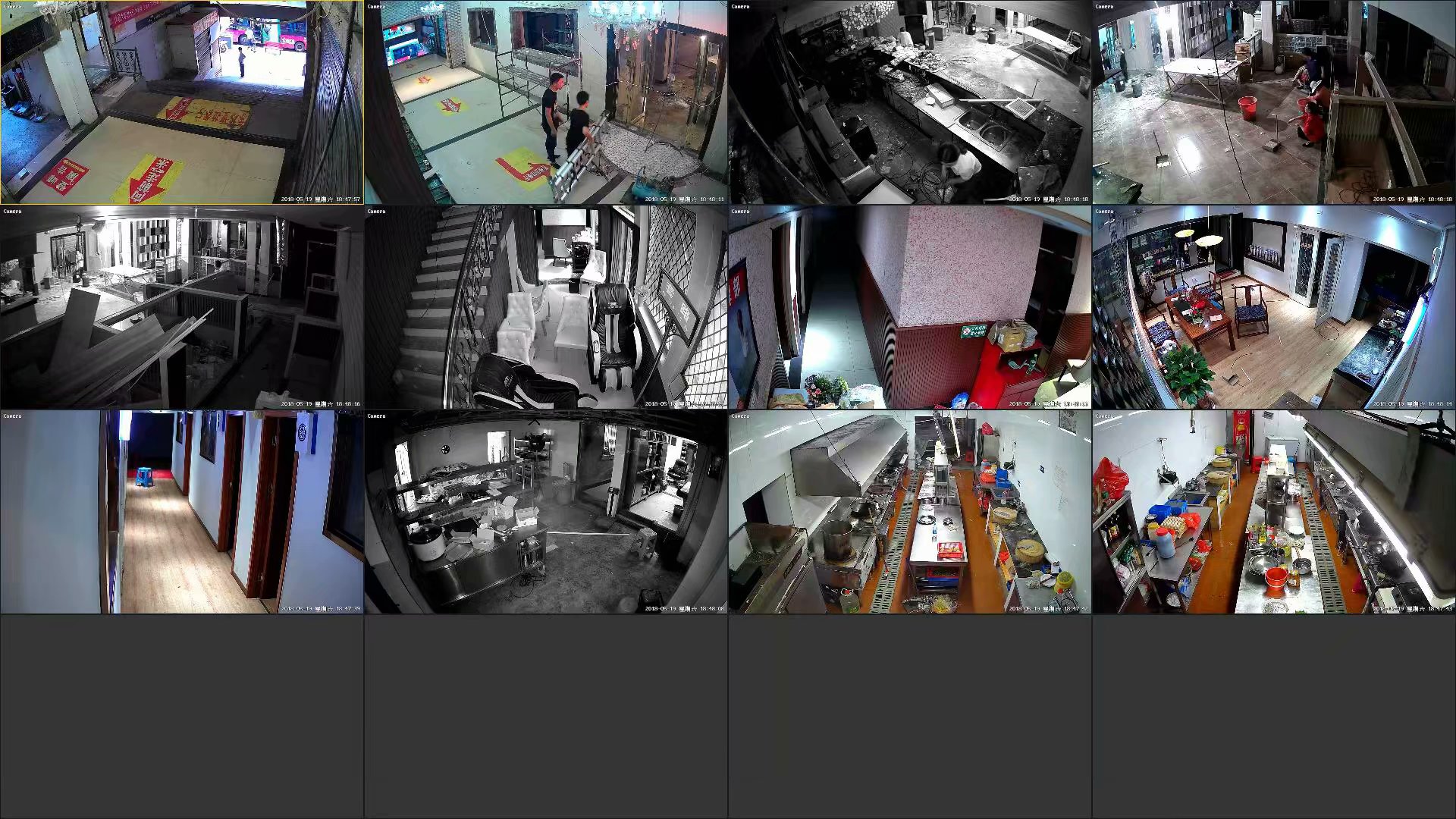Select grayscale bar counter feed with sinks
1456x819 pixels.
point(910,102)
